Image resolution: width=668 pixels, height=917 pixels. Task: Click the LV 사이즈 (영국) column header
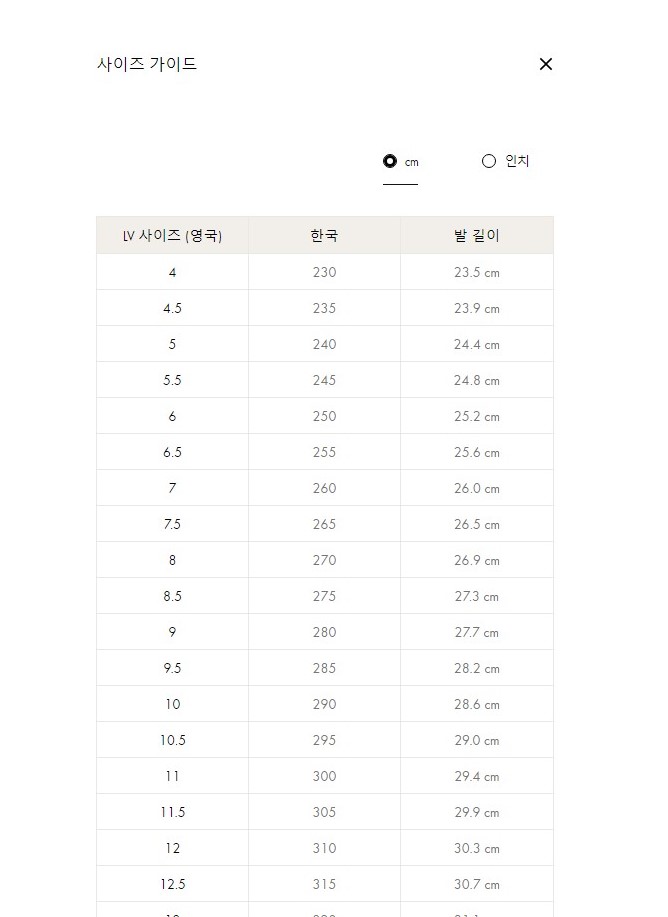172,236
